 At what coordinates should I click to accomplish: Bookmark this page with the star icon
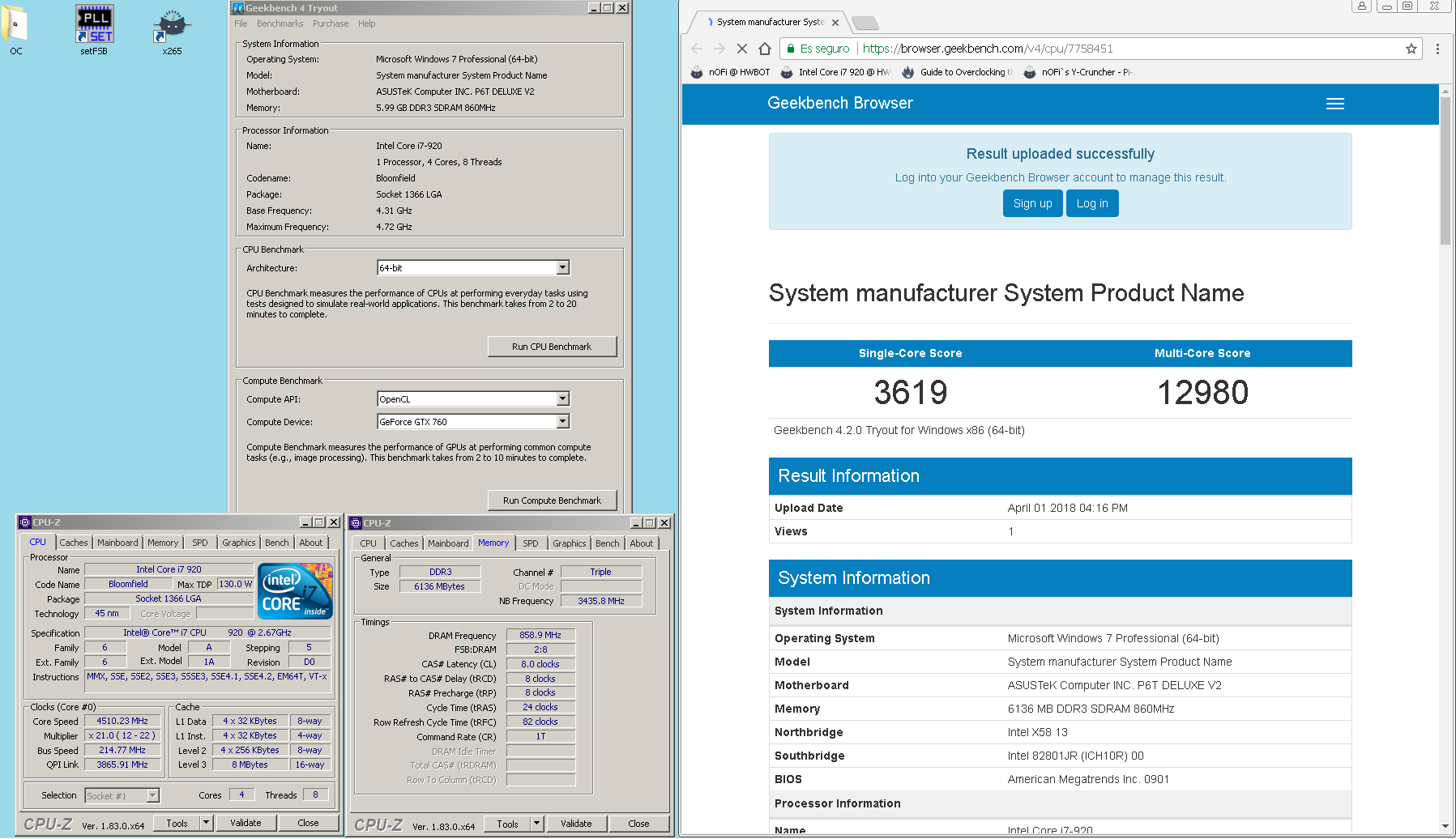point(1411,49)
